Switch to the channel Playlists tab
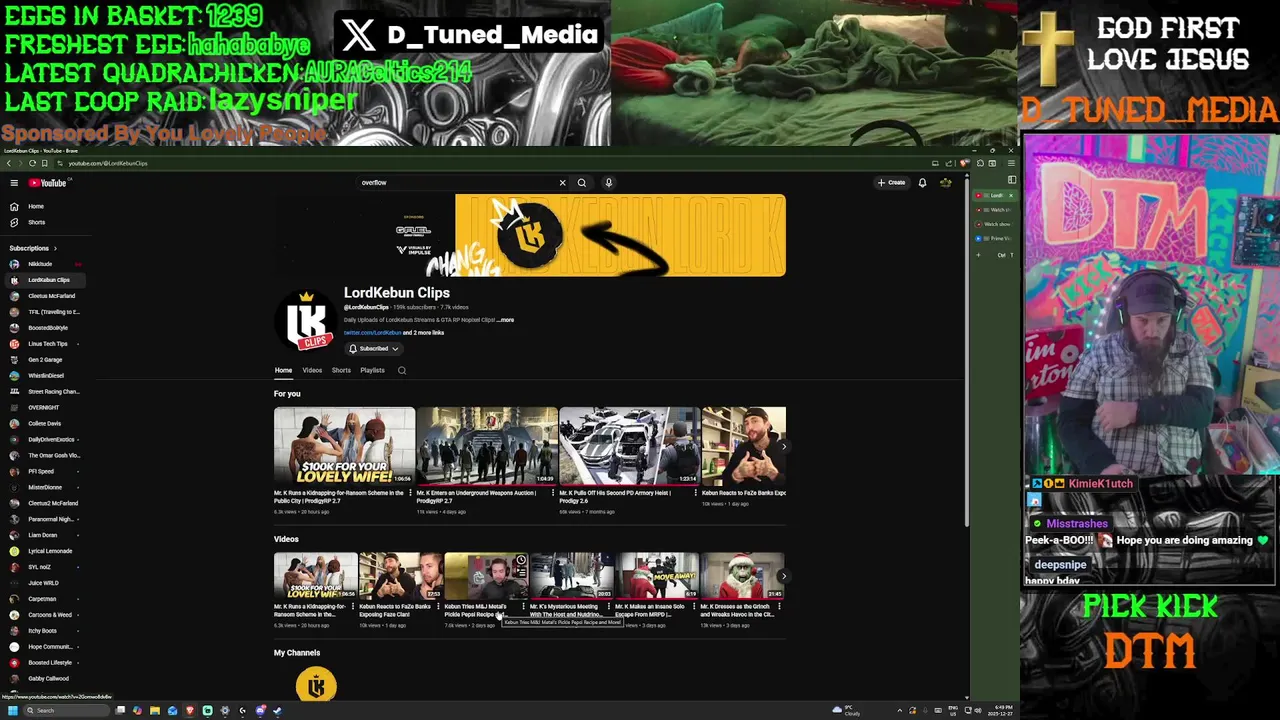This screenshot has width=1280, height=720. tap(372, 370)
